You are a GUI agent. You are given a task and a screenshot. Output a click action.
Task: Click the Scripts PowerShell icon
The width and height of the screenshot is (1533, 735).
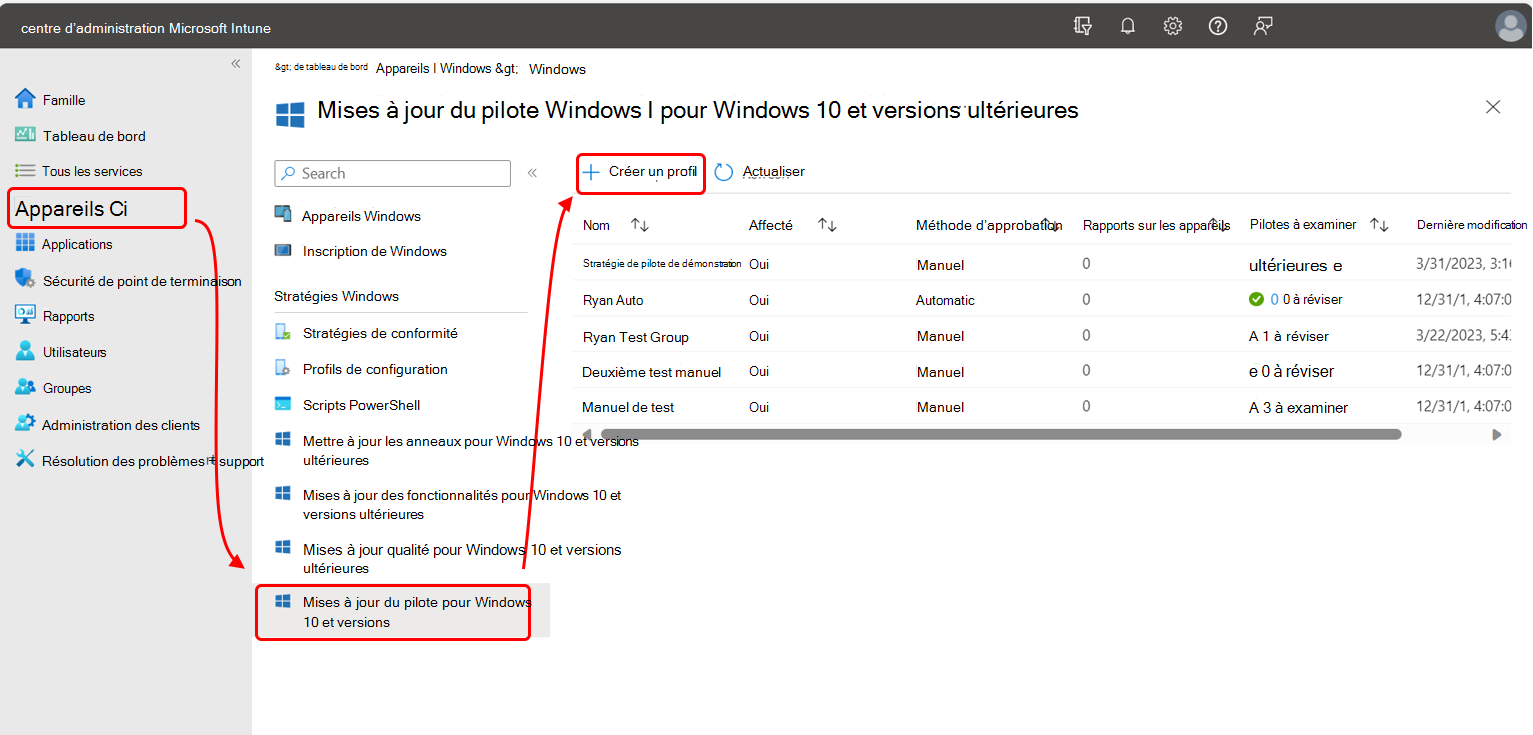click(x=283, y=404)
